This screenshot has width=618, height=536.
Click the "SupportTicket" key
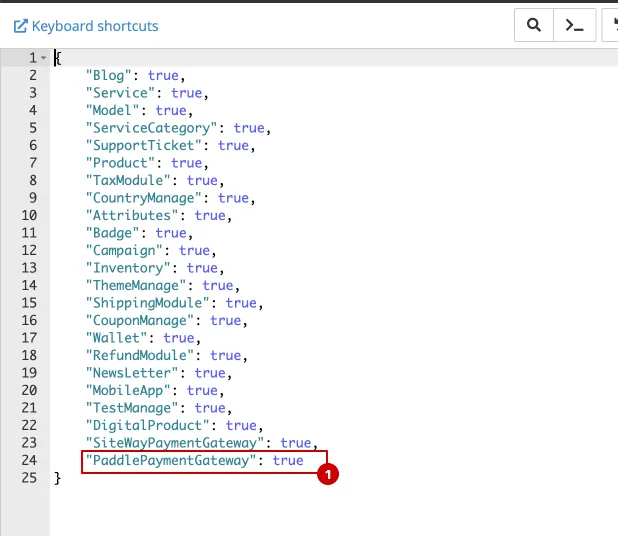(144, 145)
